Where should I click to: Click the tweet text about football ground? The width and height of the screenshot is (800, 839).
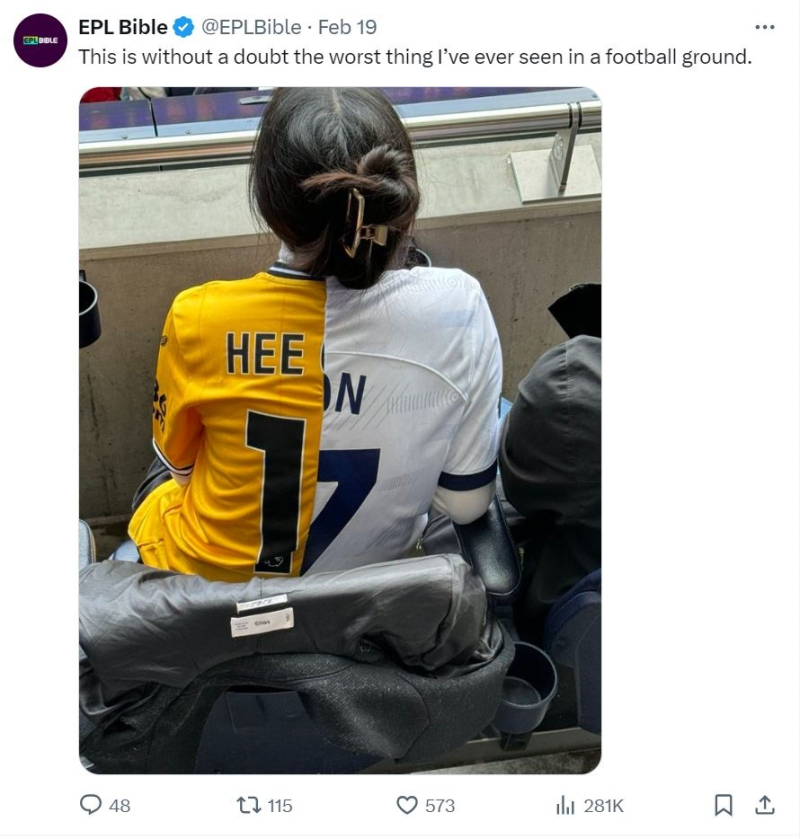pos(415,57)
